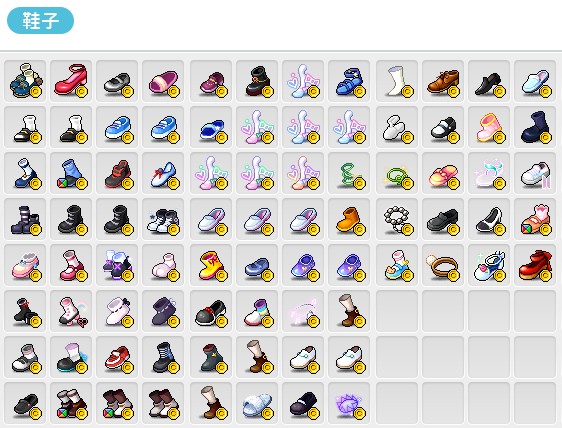The height and width of the screenshot is (428, 562).
Task: Pick the pink rain boot
Action: point(489,127)
